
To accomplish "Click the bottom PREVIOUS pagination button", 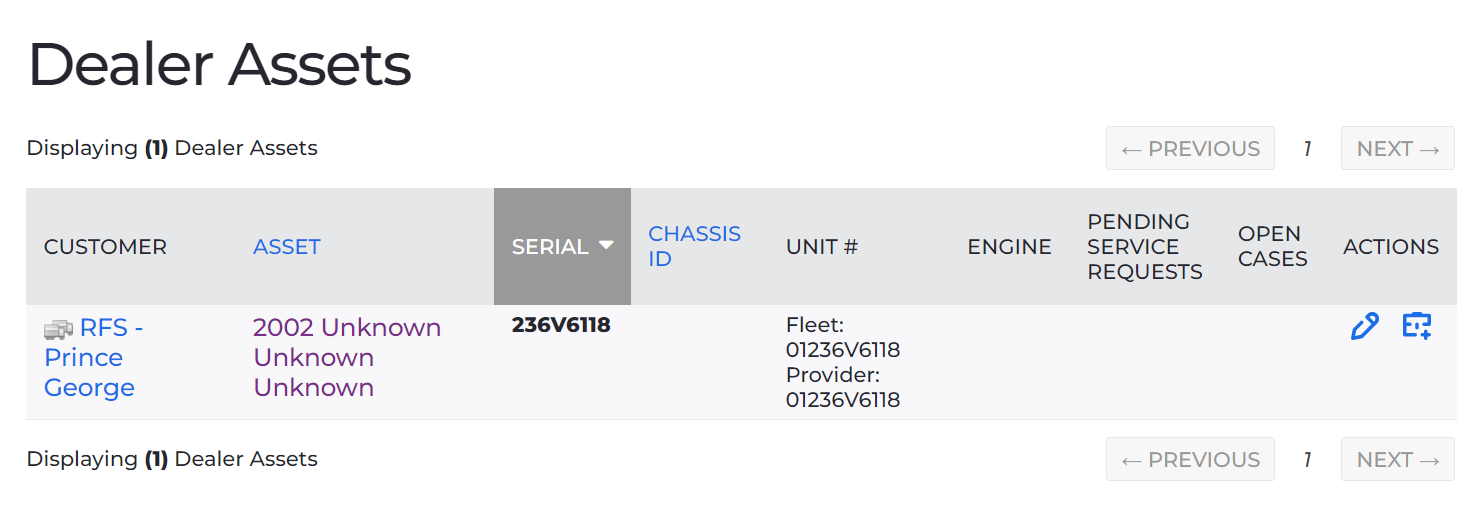I will (x=1190, y=459).
